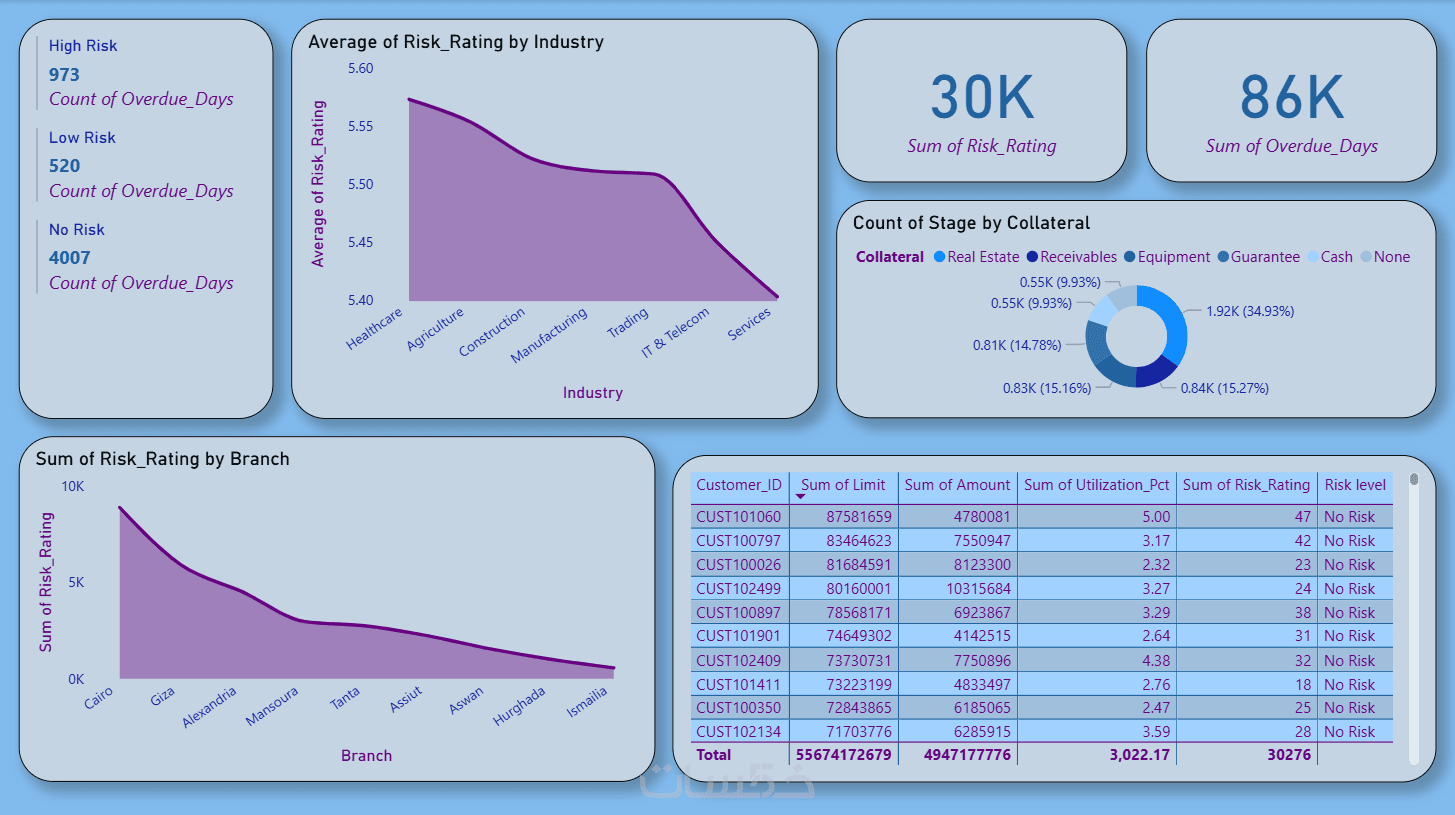Click customer cell CUST100797
The height and width of the screenshot is (815, 1455).
(739, 541)
